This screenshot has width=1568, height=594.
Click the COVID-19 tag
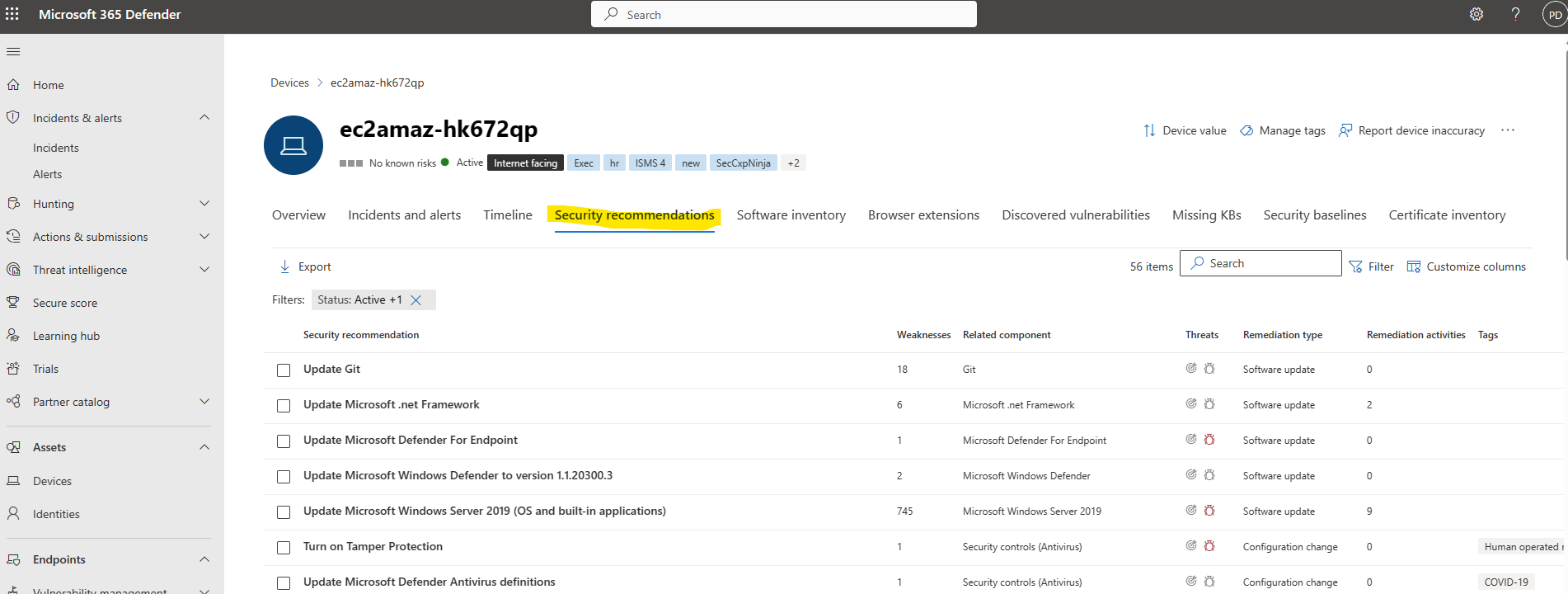click(1506, 582)
